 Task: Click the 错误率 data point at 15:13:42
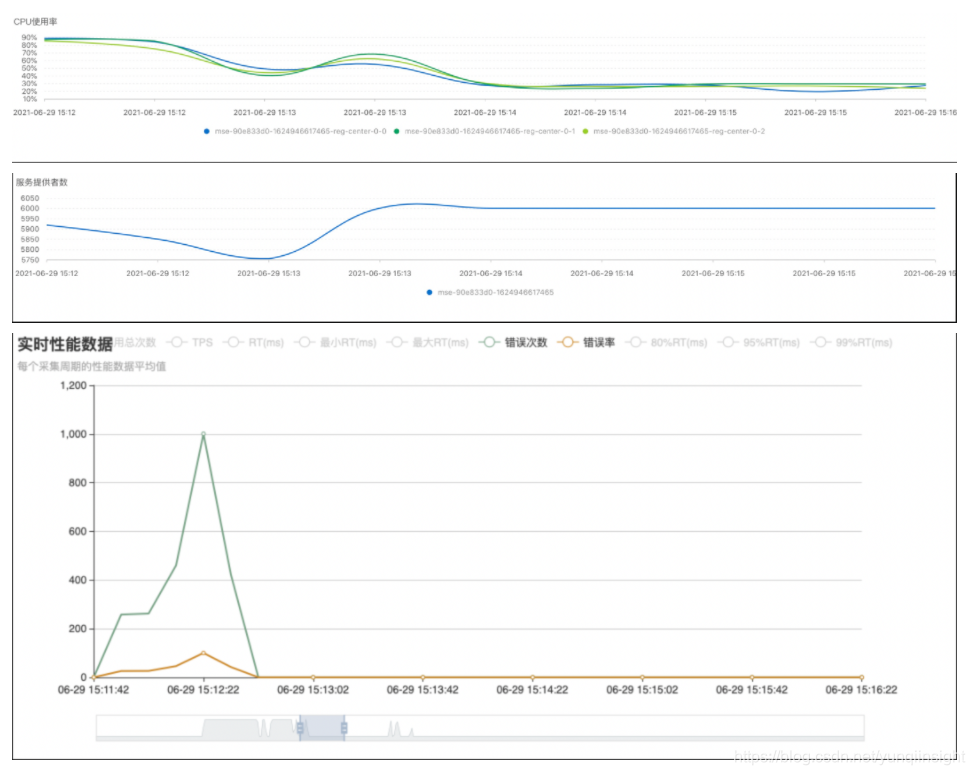coord(423,677)
